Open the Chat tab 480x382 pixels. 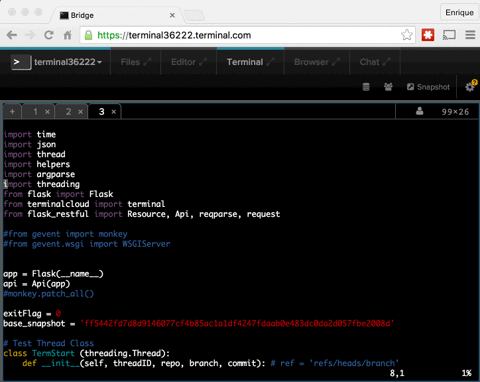coord(375,62)
